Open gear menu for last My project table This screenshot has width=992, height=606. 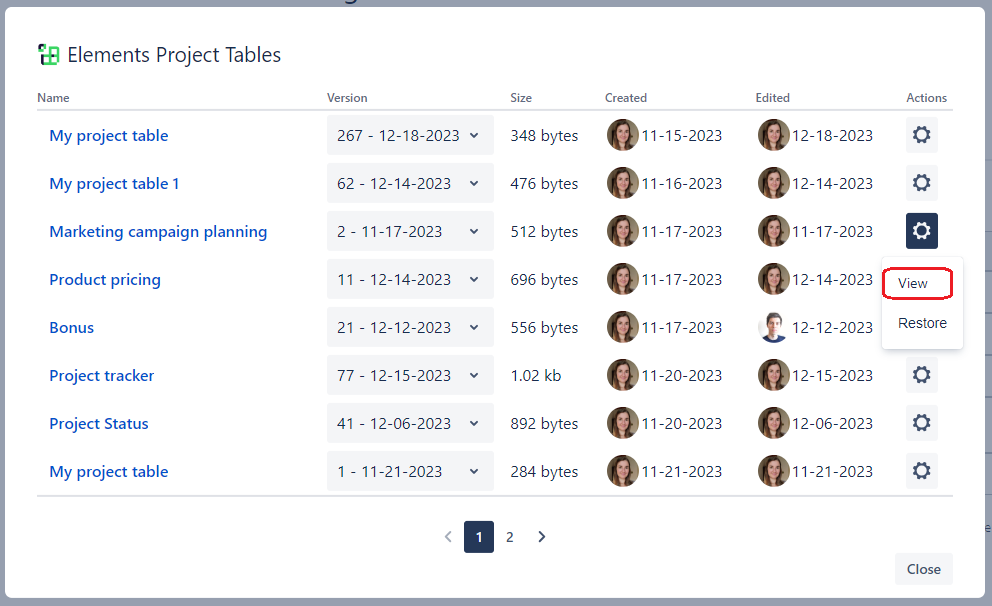pyautogui.click(x=921, y=471)
